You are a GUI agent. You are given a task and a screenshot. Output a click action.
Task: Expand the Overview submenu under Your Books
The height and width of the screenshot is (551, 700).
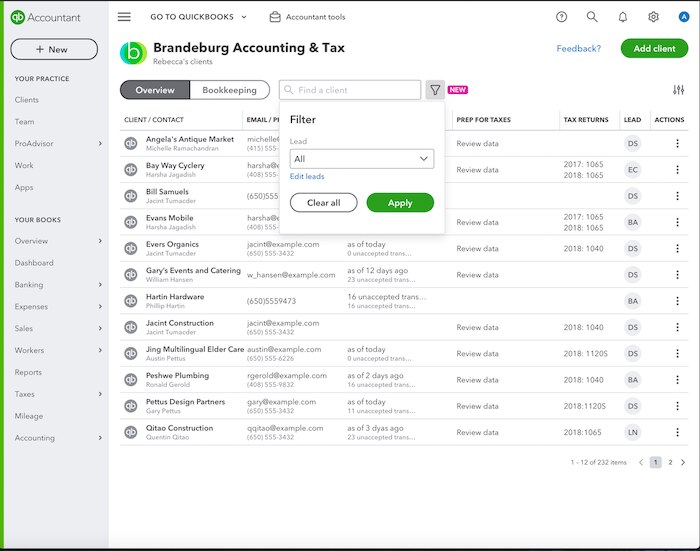[x=100, y=241]
